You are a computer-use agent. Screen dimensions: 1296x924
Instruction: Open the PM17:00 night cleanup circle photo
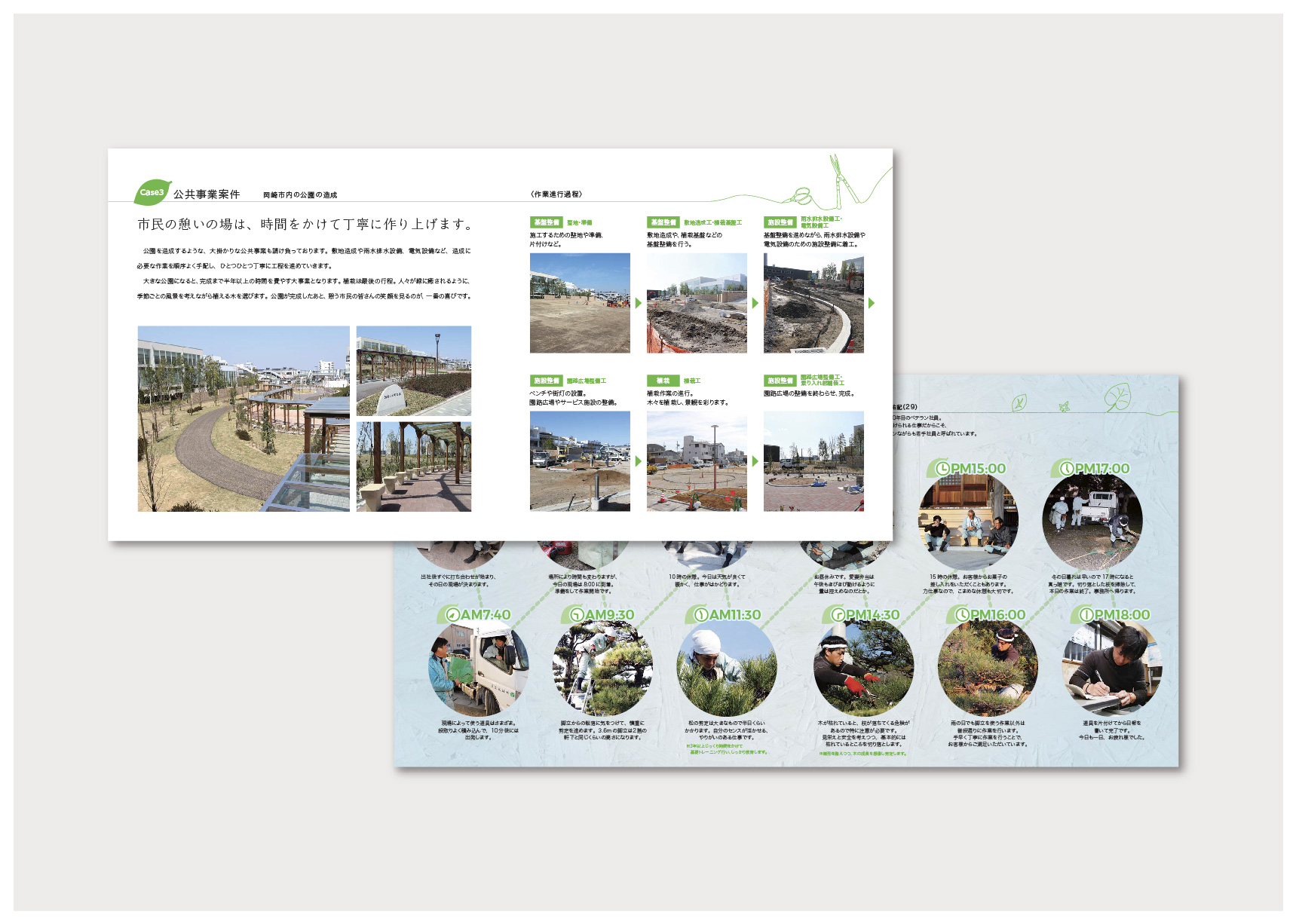(1092, 521)
